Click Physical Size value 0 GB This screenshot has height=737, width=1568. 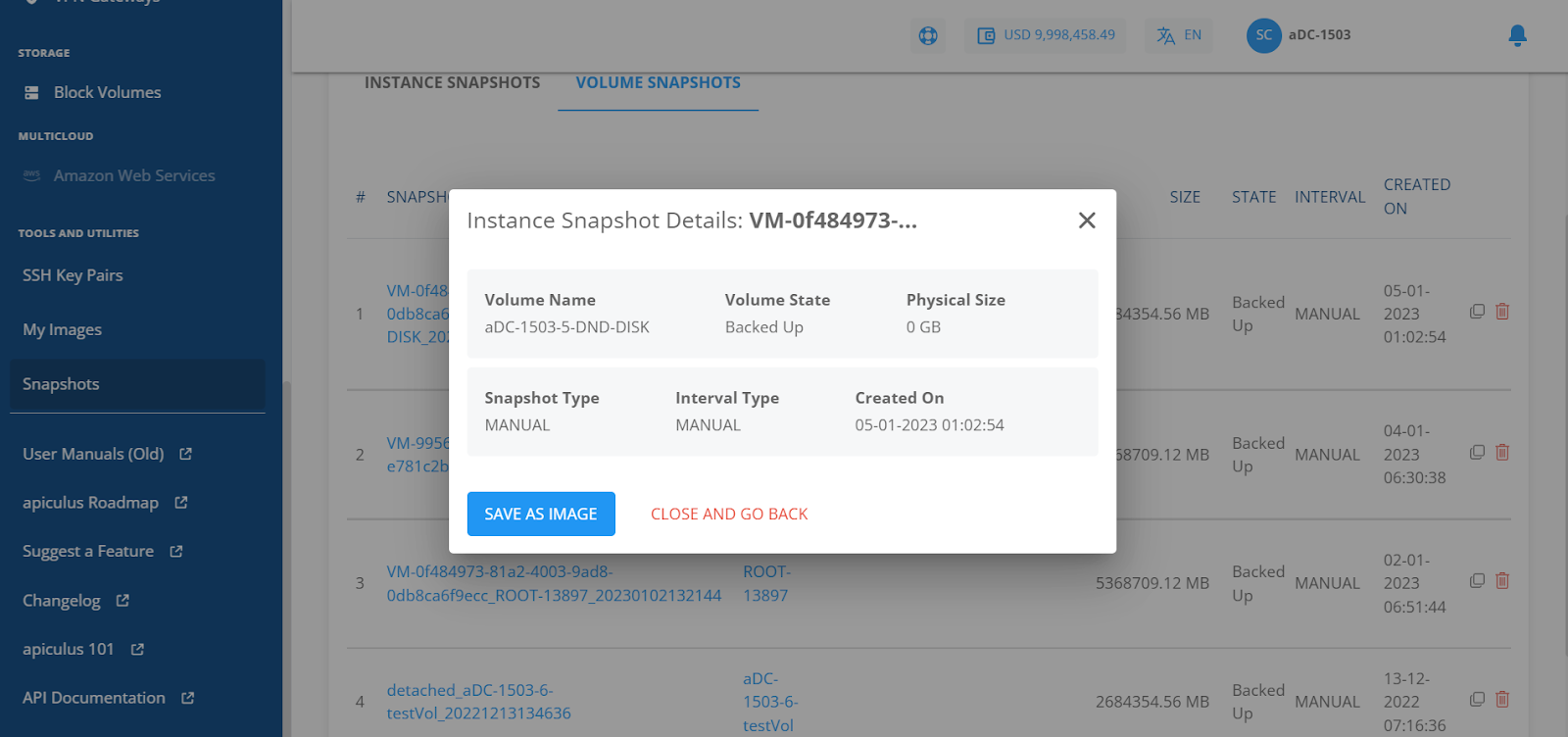[923, 327]
